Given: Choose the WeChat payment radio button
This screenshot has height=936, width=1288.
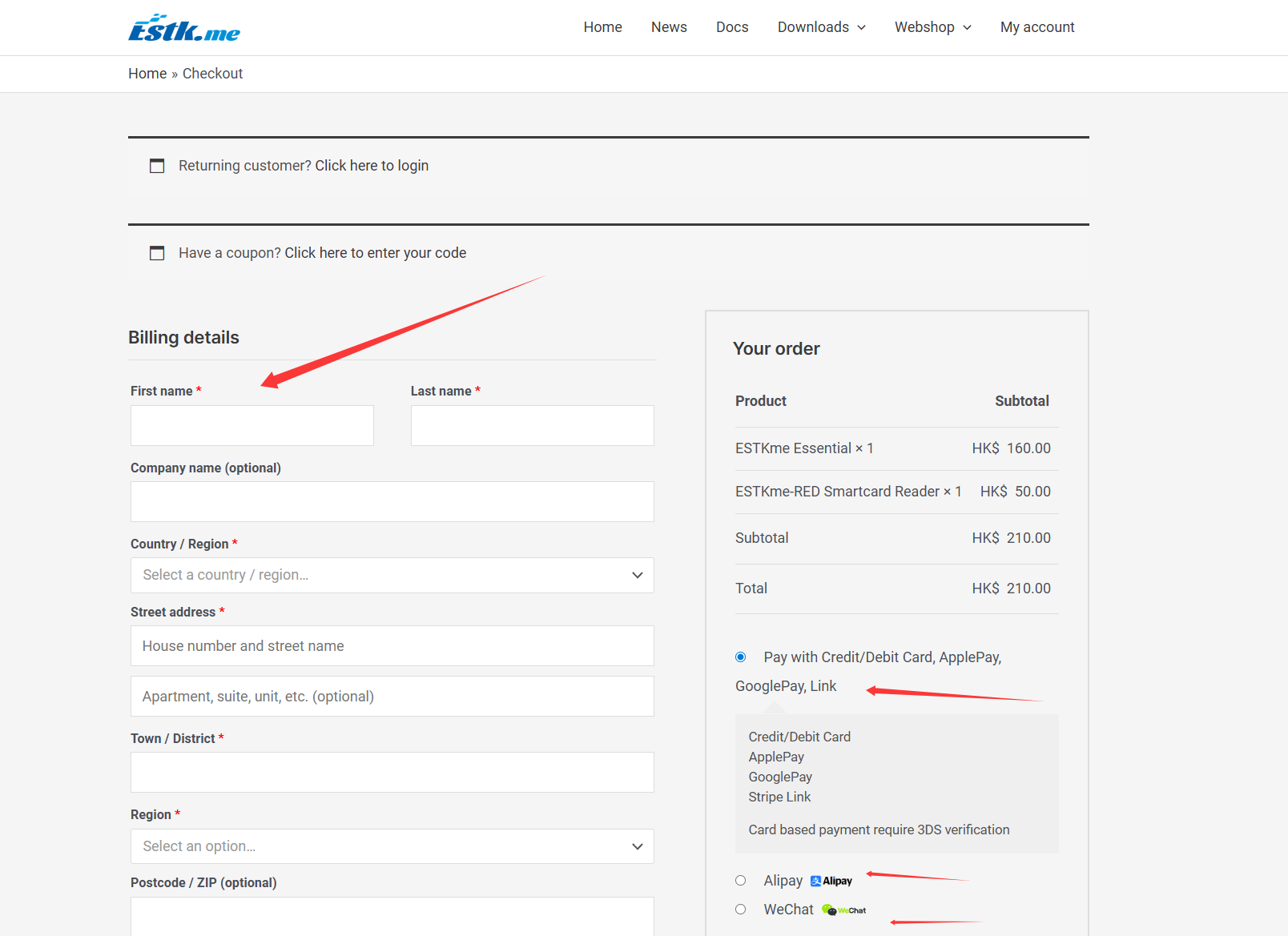Looking at the screenshot, I should pyautogui.click(x=741, y=910).
